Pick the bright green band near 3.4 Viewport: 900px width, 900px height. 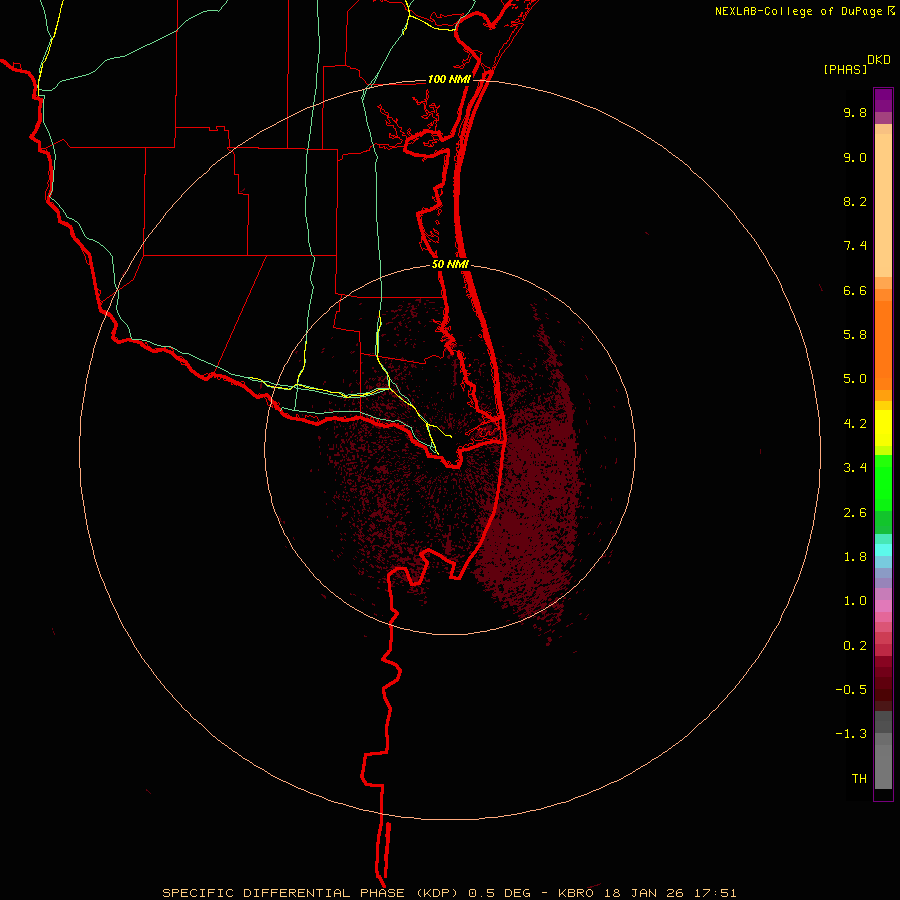pos(883,483)
